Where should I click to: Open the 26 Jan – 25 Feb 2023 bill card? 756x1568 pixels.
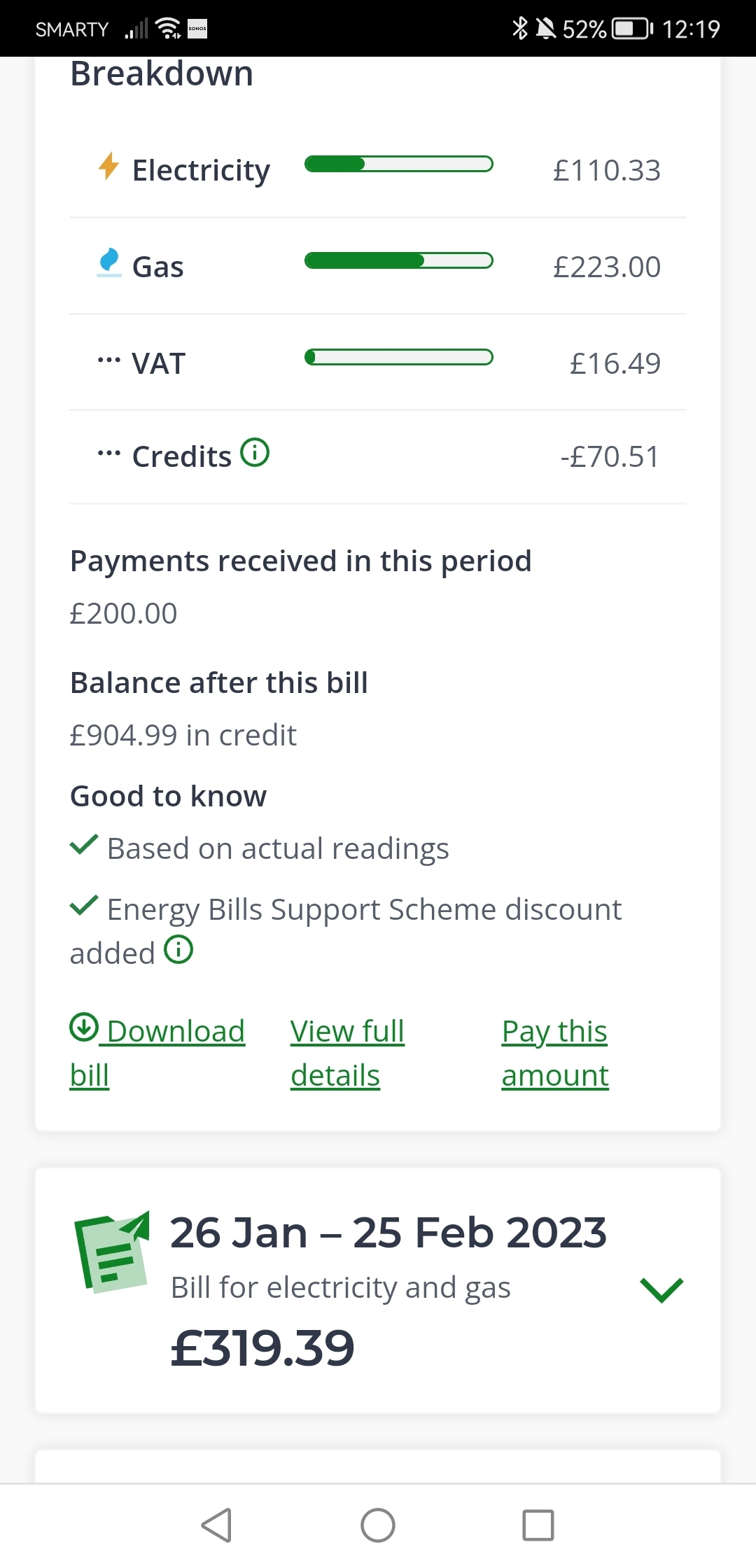pyautogui.click(x=378, y=1289)
